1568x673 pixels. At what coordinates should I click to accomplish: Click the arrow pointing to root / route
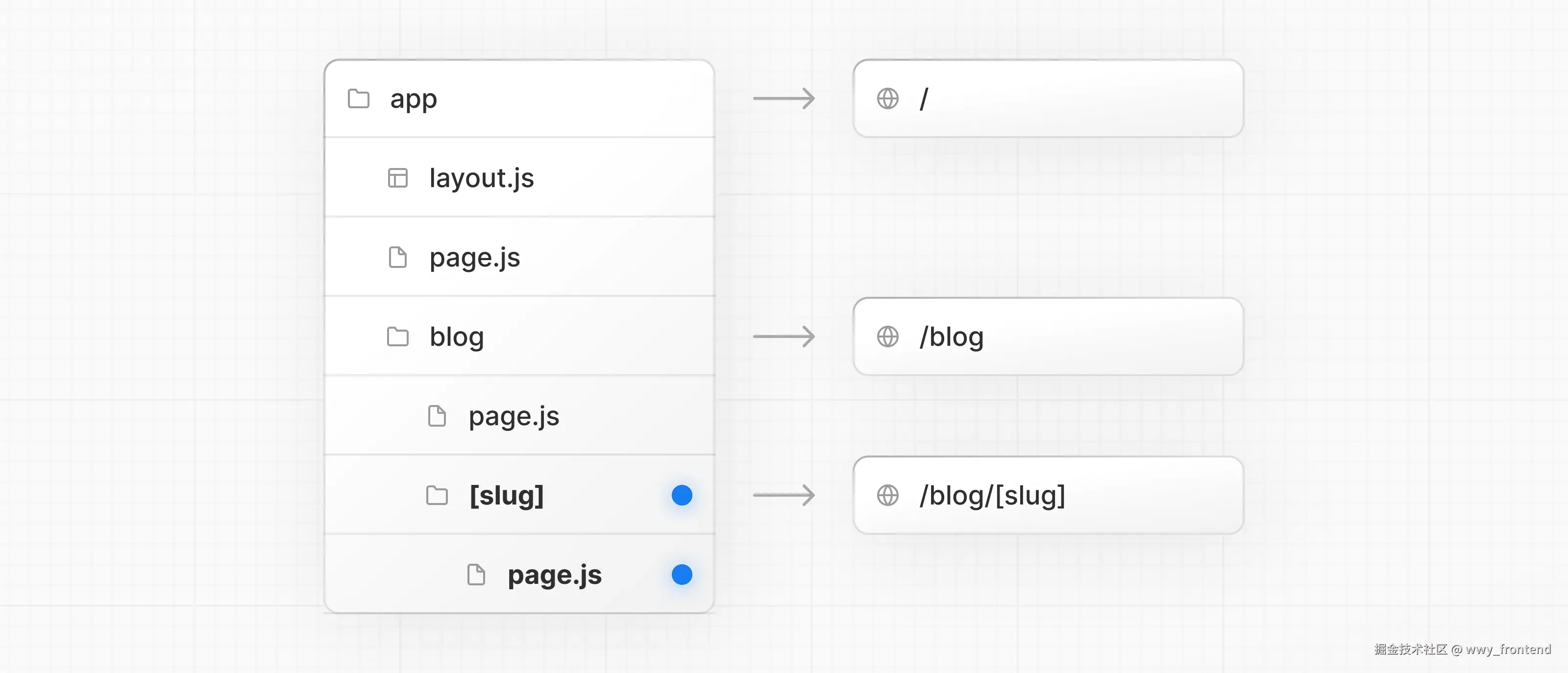point(784,98)
